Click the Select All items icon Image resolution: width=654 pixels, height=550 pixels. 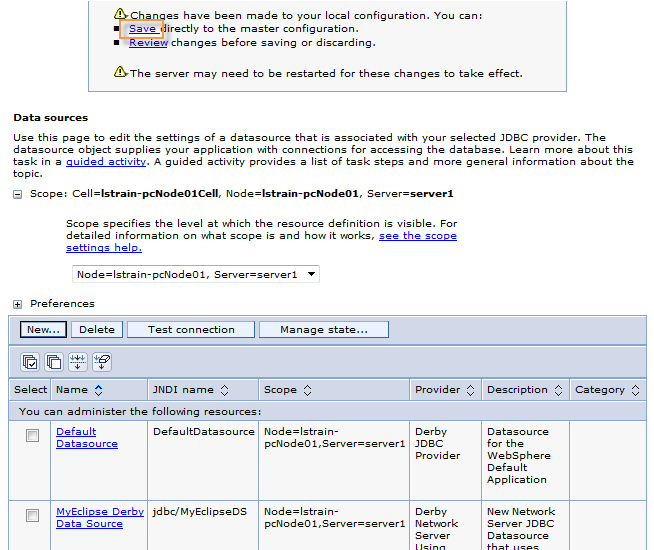[30, 362]
